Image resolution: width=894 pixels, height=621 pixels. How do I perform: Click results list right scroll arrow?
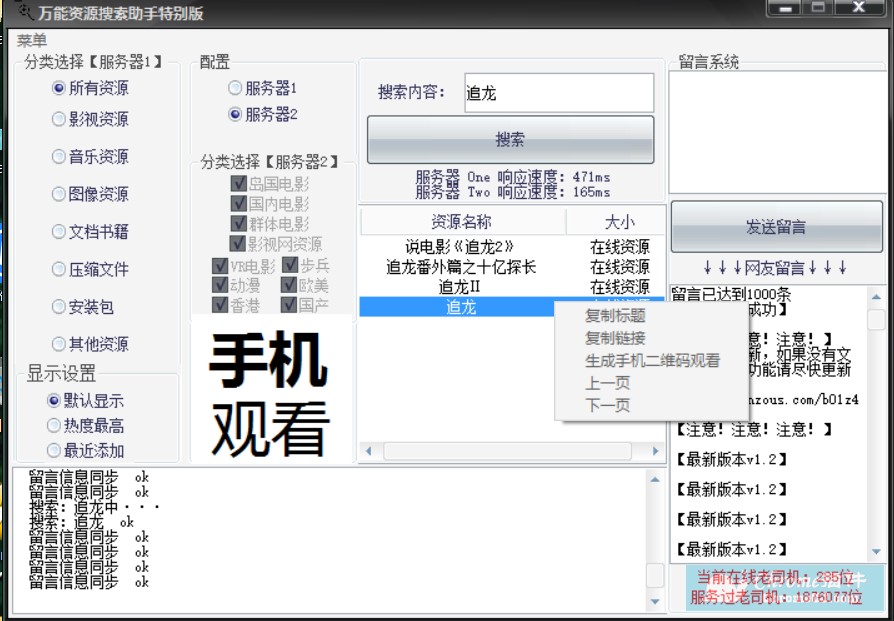[656, 451]
